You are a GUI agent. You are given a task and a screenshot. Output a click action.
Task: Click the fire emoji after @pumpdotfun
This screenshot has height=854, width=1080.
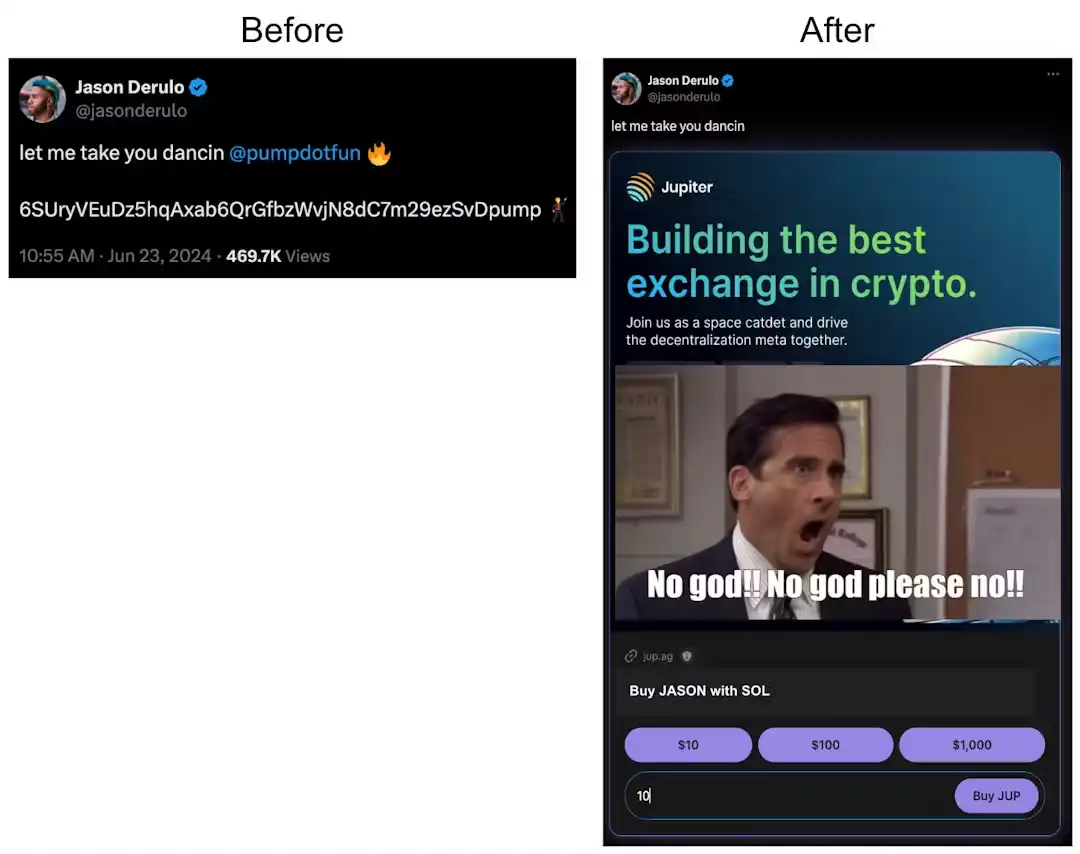379,154
